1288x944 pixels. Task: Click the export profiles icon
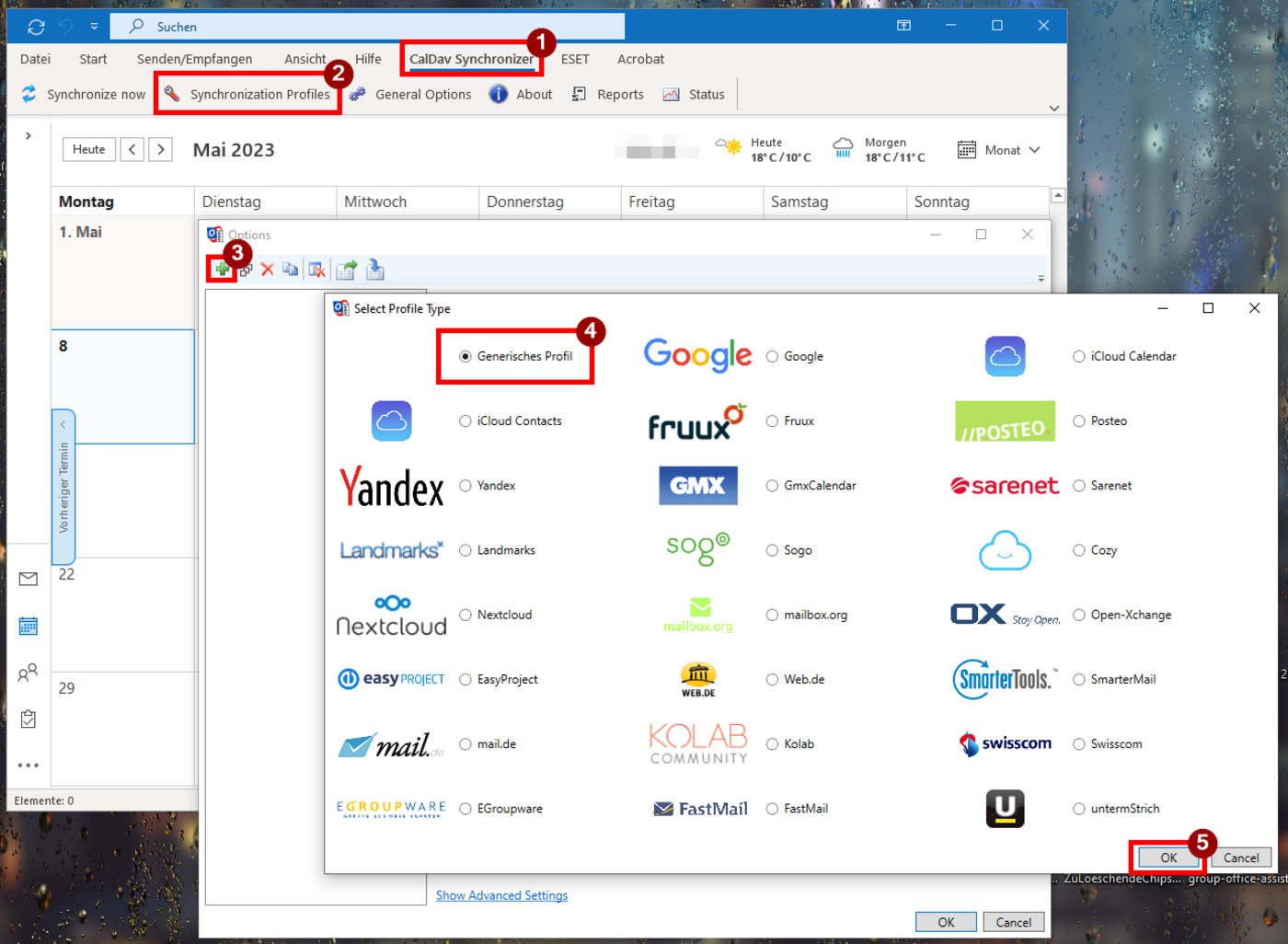pyautogui.click(x=347, y=270)
